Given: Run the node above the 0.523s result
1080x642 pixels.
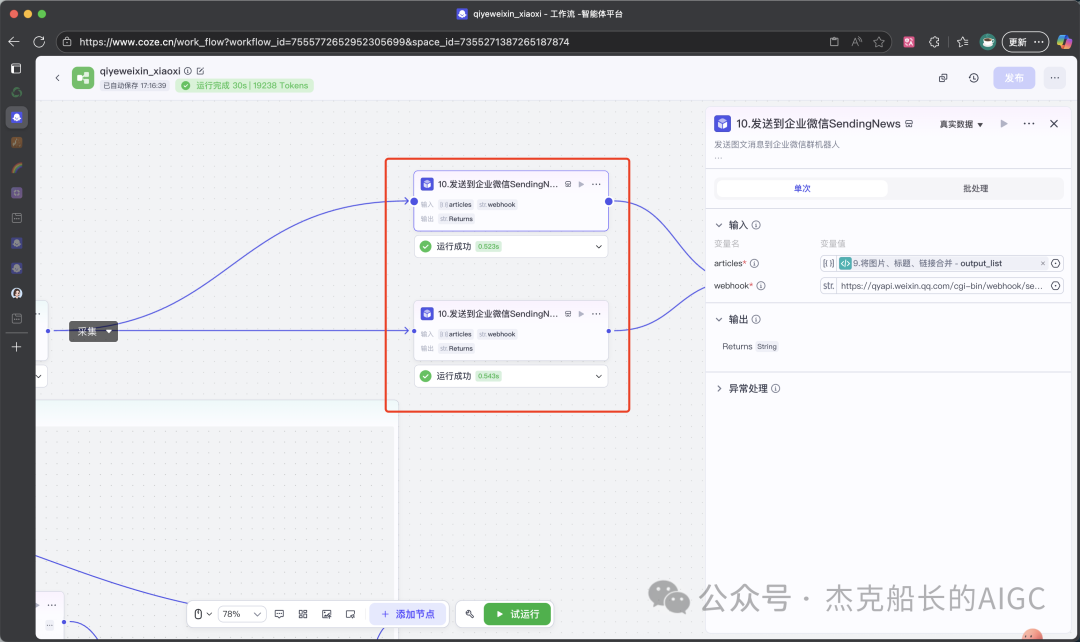Looking at the screenshot, I should 581,184.
